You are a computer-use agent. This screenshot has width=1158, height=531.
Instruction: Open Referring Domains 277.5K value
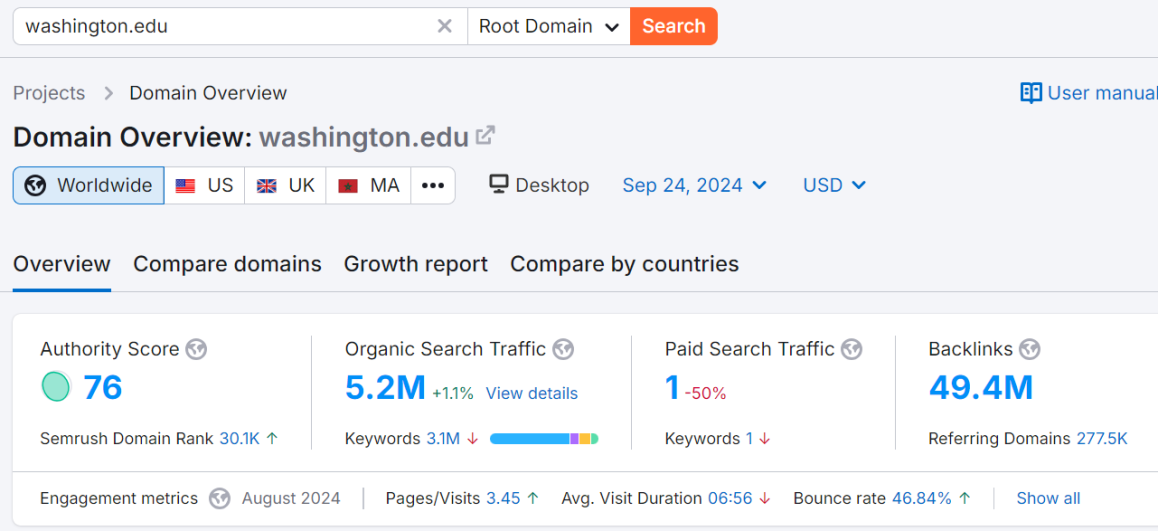pos(1102,439)
